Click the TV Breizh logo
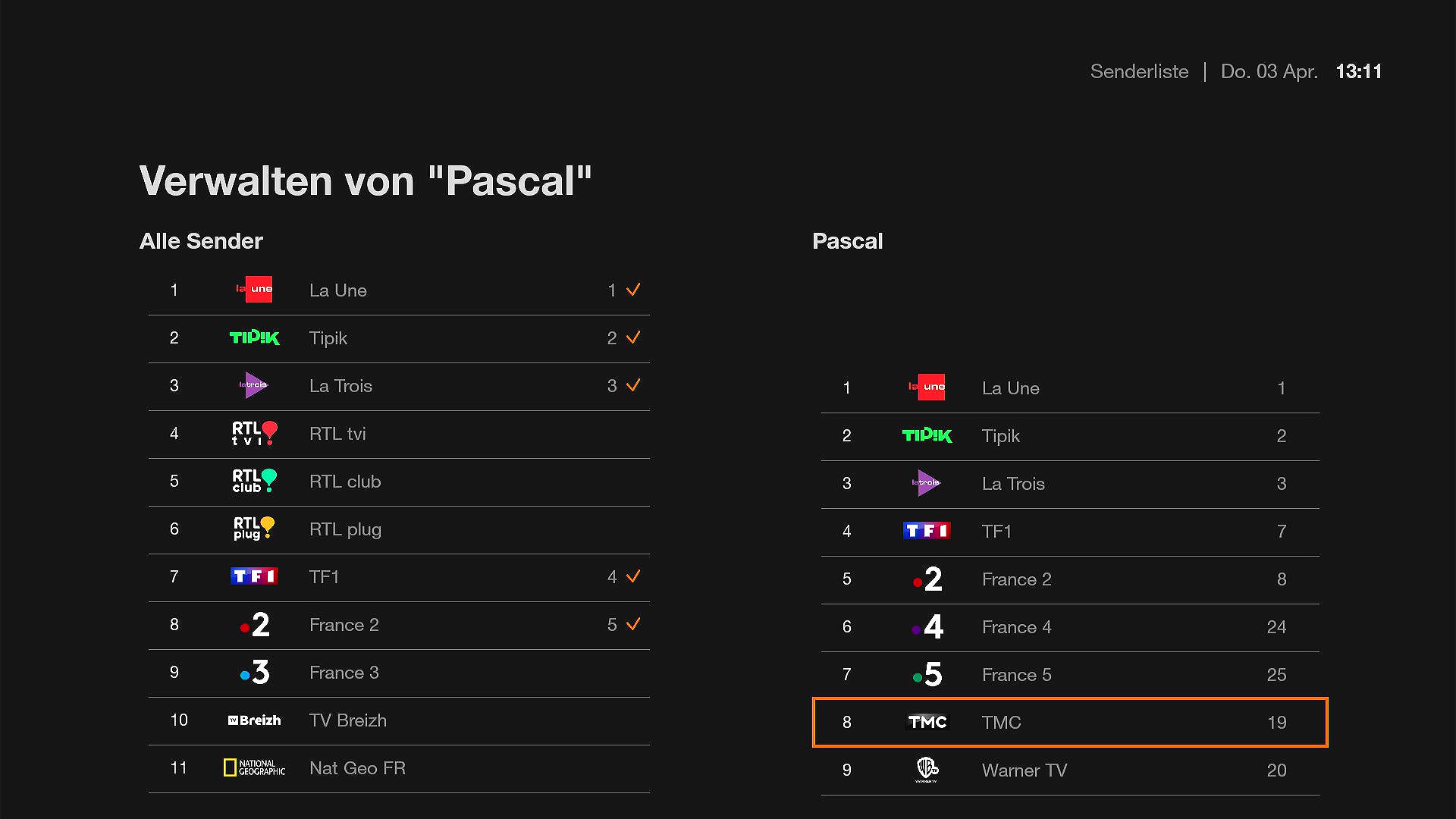 point(254,720)
